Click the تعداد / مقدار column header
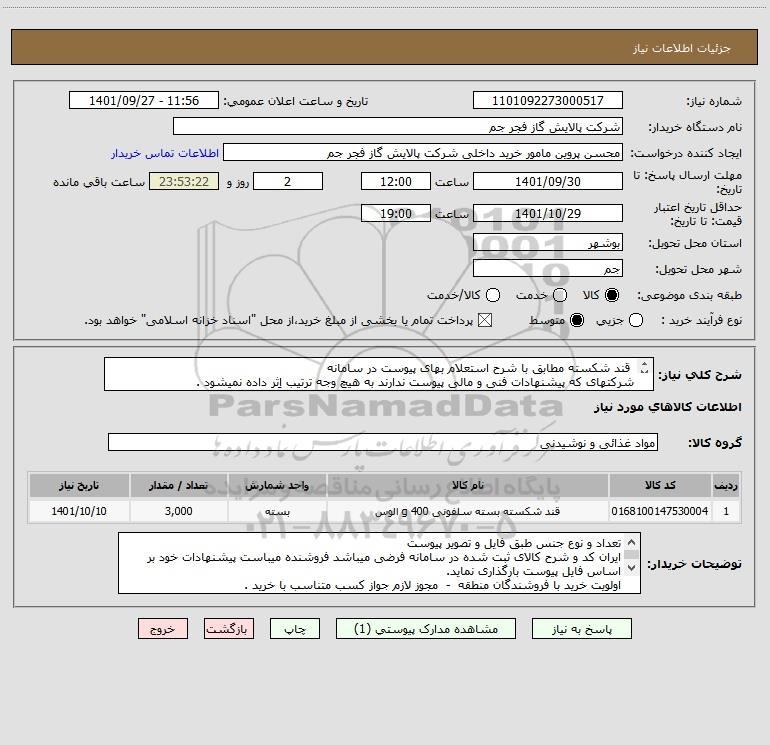 pyautogui.click(x=179, y=485)
